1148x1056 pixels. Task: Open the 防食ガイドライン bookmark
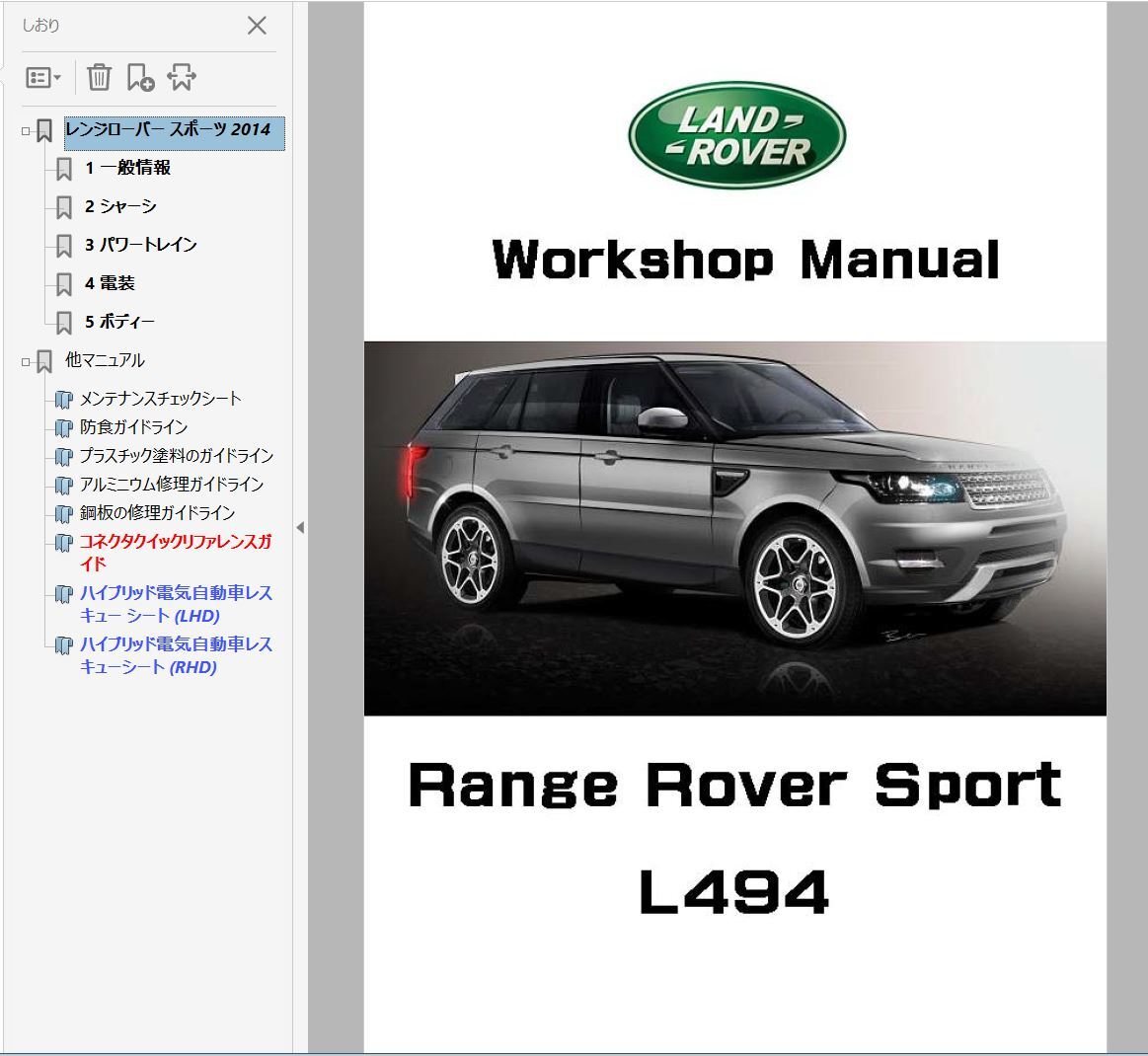(133, 426)
